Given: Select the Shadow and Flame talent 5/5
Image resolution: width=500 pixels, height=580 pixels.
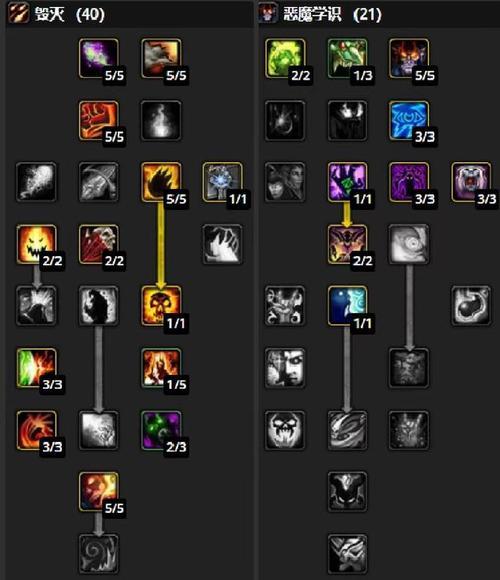Looking at the screenshot, I should point(99,492).
